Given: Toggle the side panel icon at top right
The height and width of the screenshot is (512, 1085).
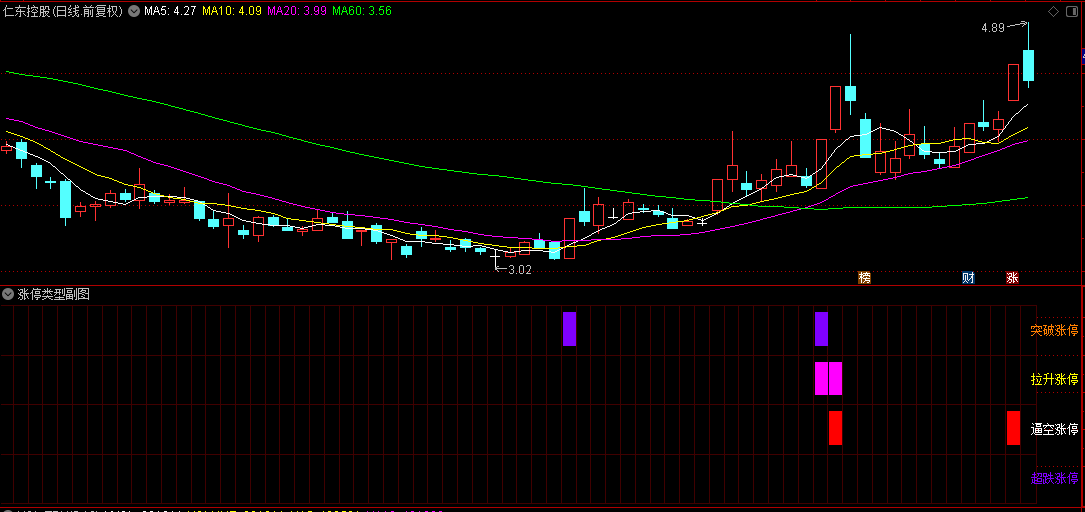Looking at the screenshot, I should (x=1072, y=11).
